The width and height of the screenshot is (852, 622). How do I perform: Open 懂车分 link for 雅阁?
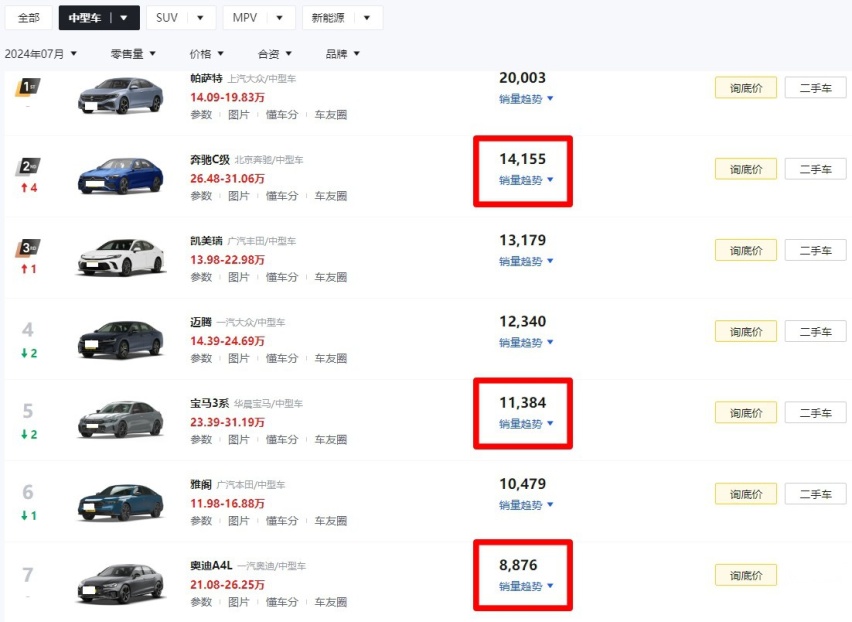pyautogui.click(x=281, y=521)
